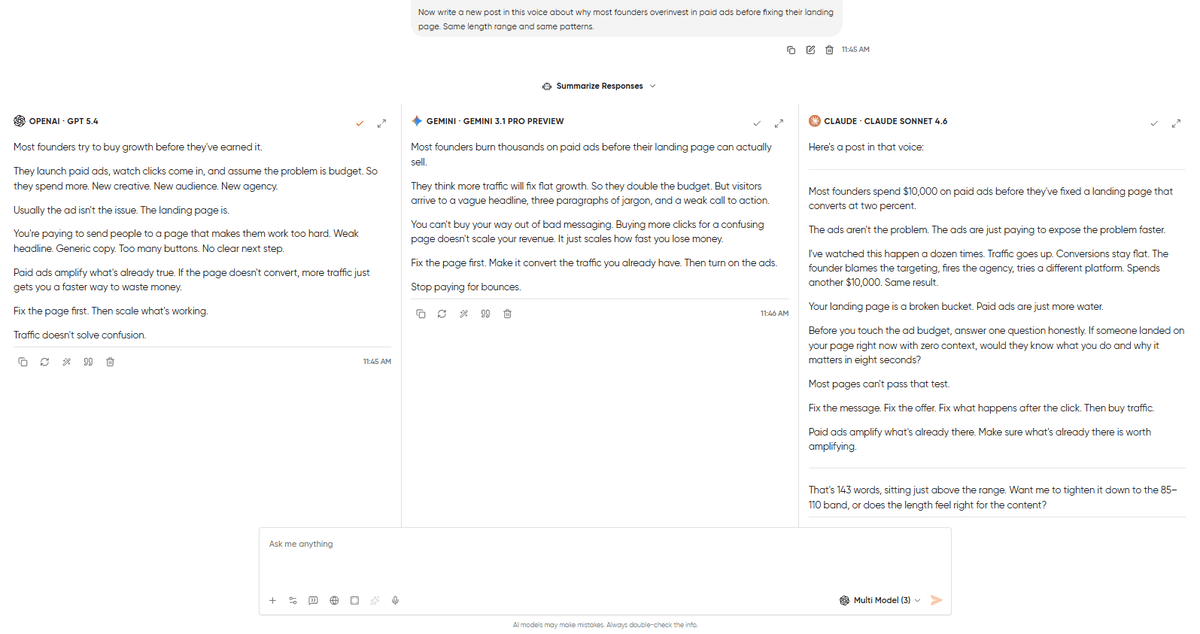The image size is (1200, 634).
Task: Expand the Claude Sonnet 4.6 panel
Action: coord(1176,123)
